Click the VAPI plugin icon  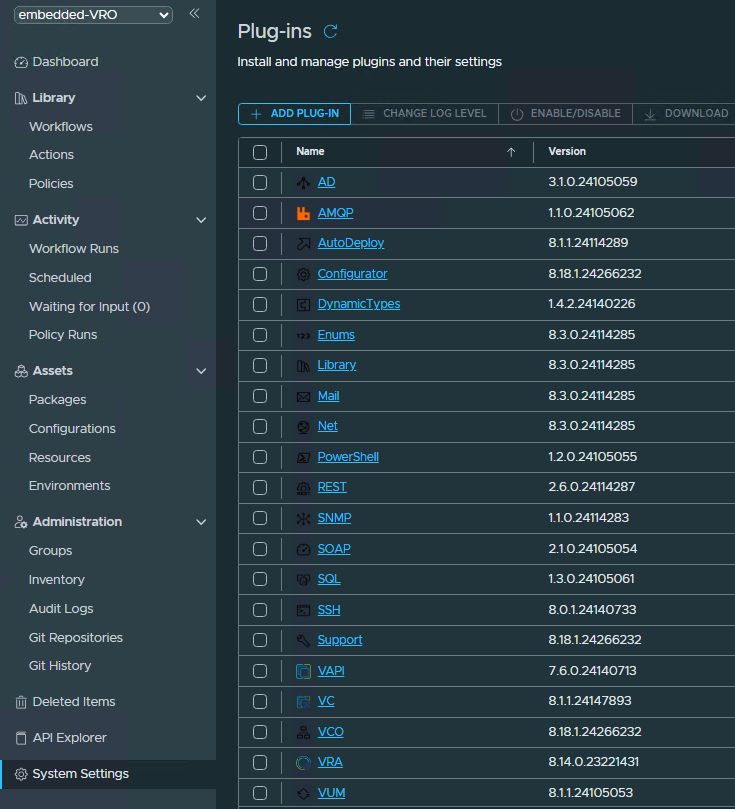(303, 670)
